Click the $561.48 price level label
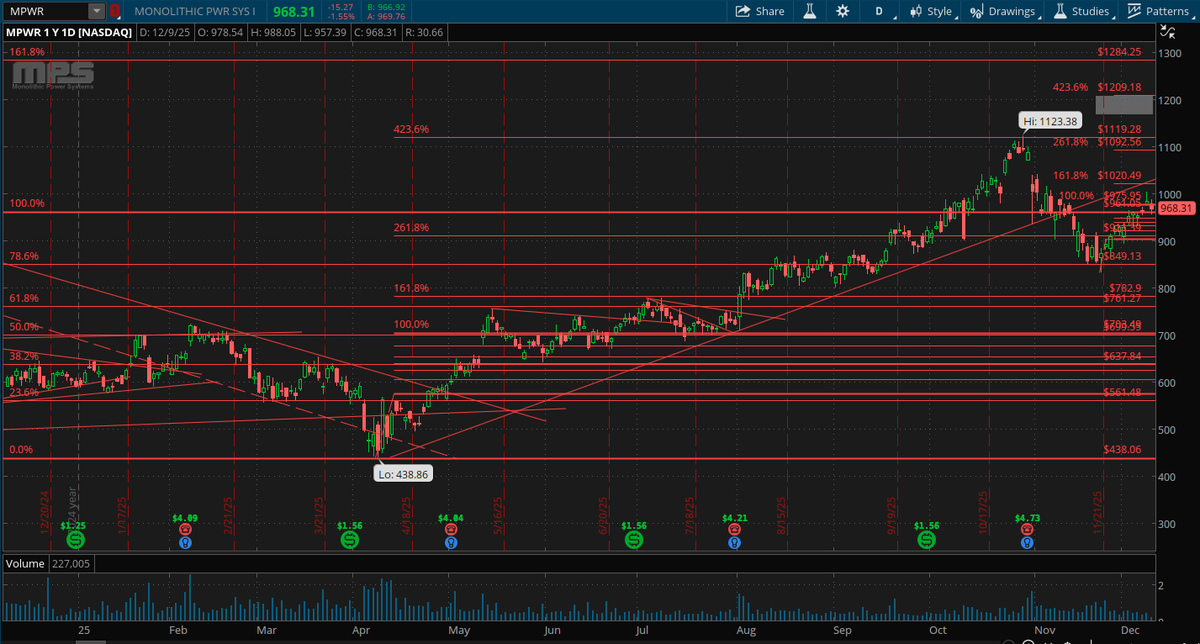The width and height of the screenshot is (1200, 644). (1122, 392)
